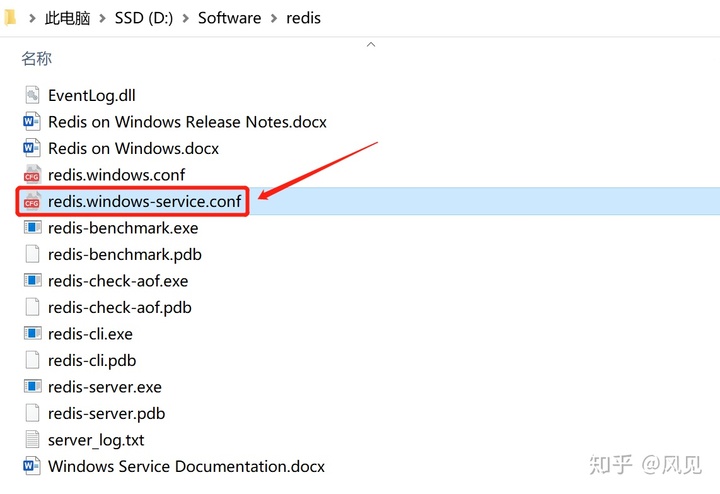This screenshot has width=720, height=494.
Task: Select the redis-cli.exe file name
Action: [90, 334]
